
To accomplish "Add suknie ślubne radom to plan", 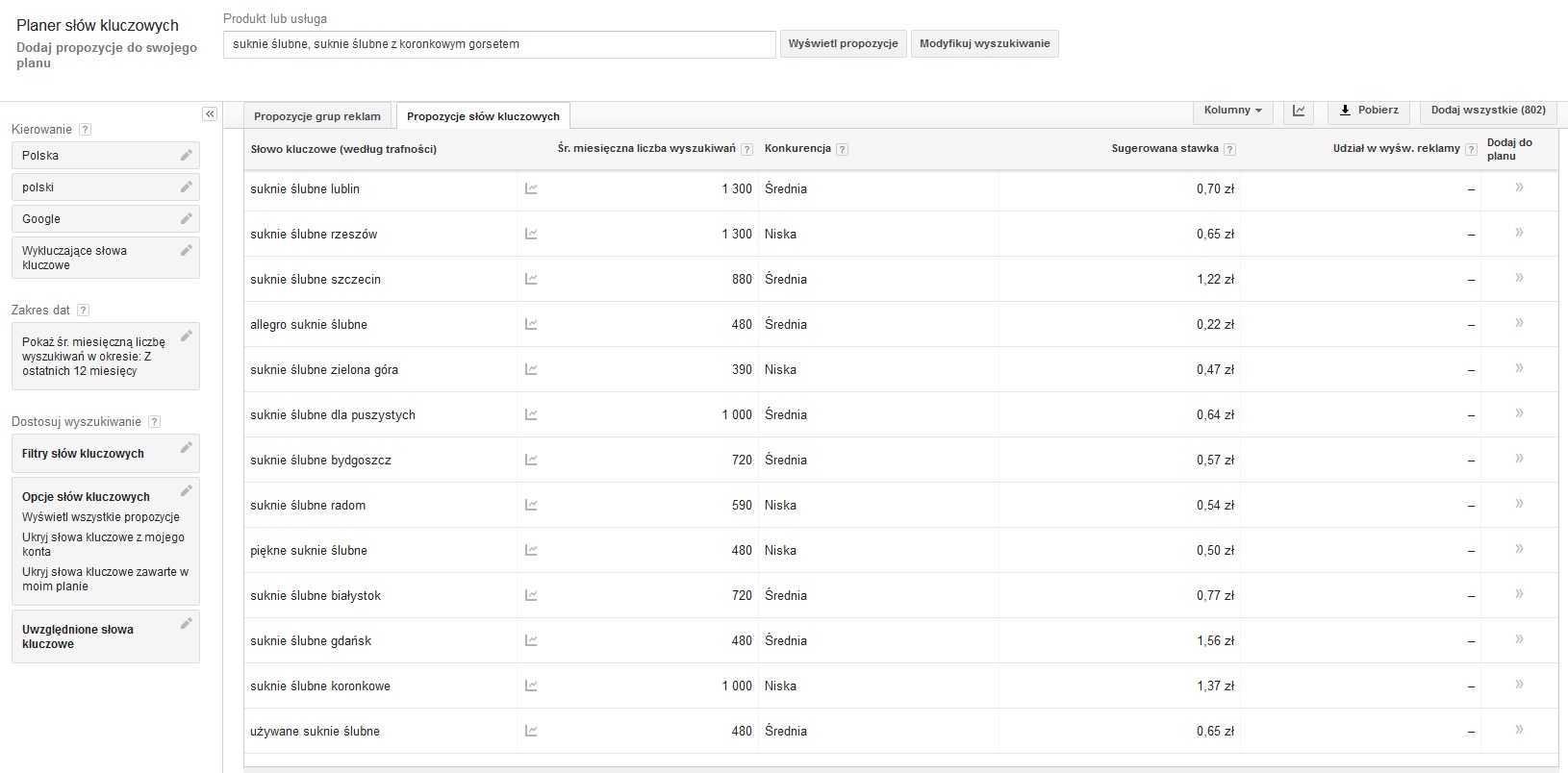I will (1519, 504).
